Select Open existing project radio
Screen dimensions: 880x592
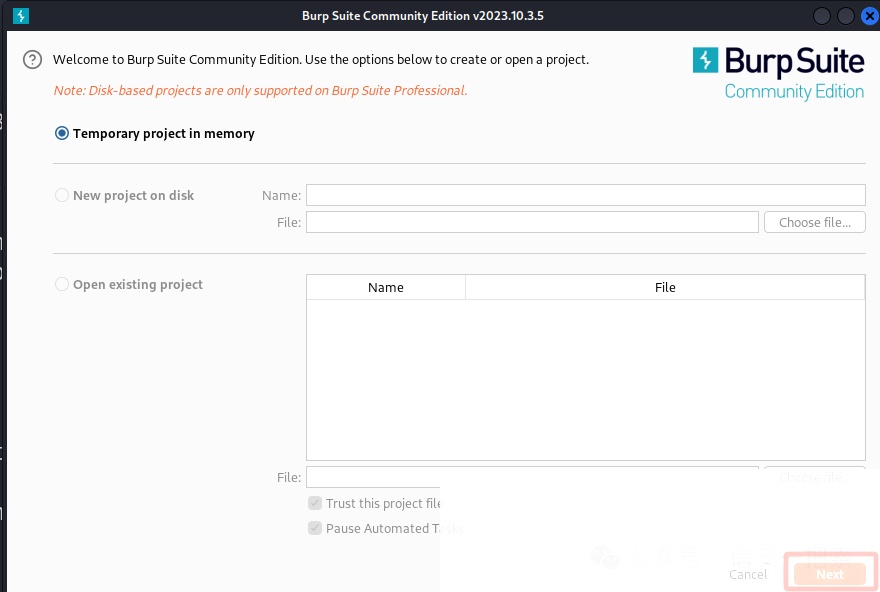62,284
